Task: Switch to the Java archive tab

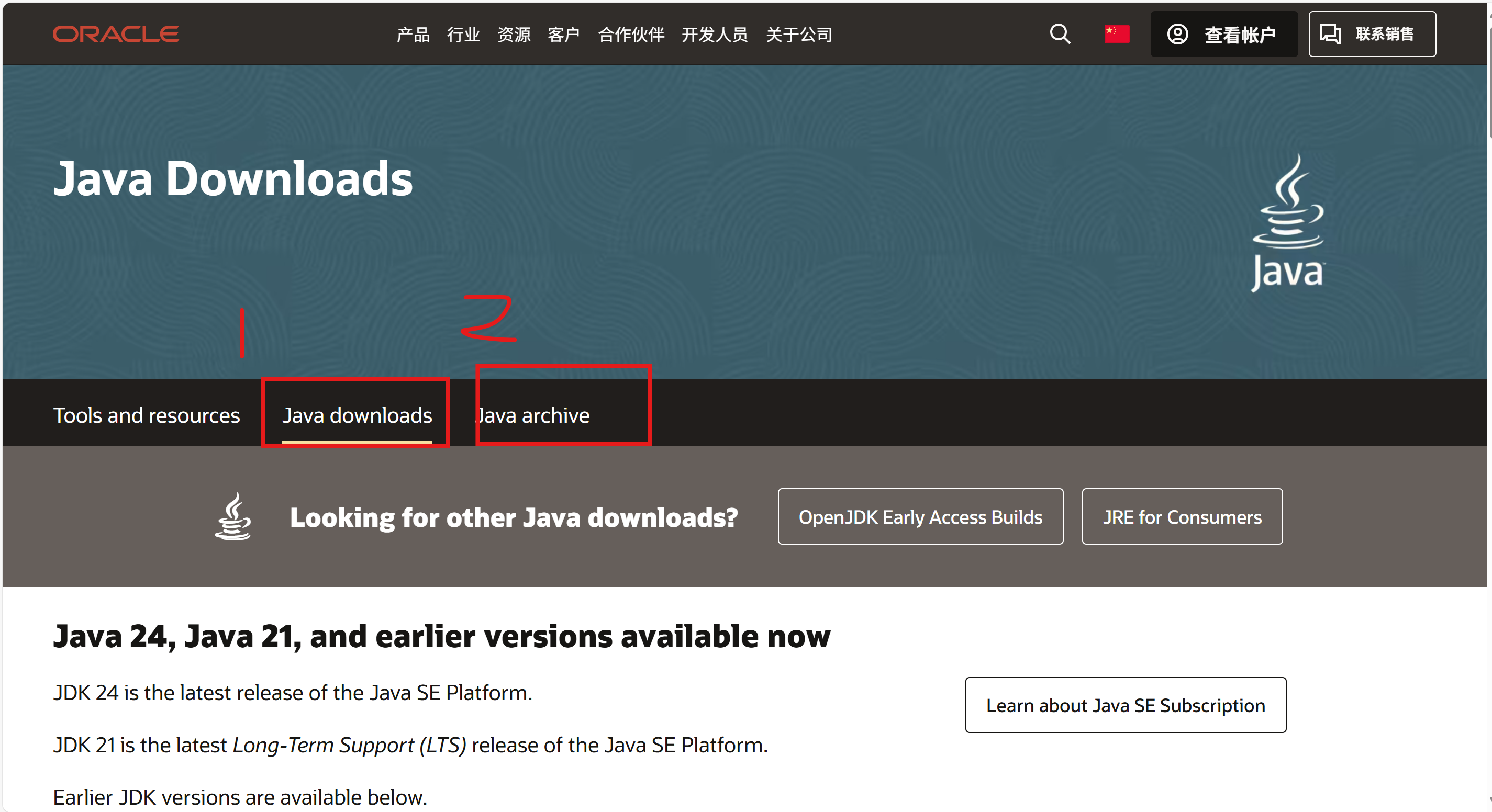Action: tap(533, 415)
